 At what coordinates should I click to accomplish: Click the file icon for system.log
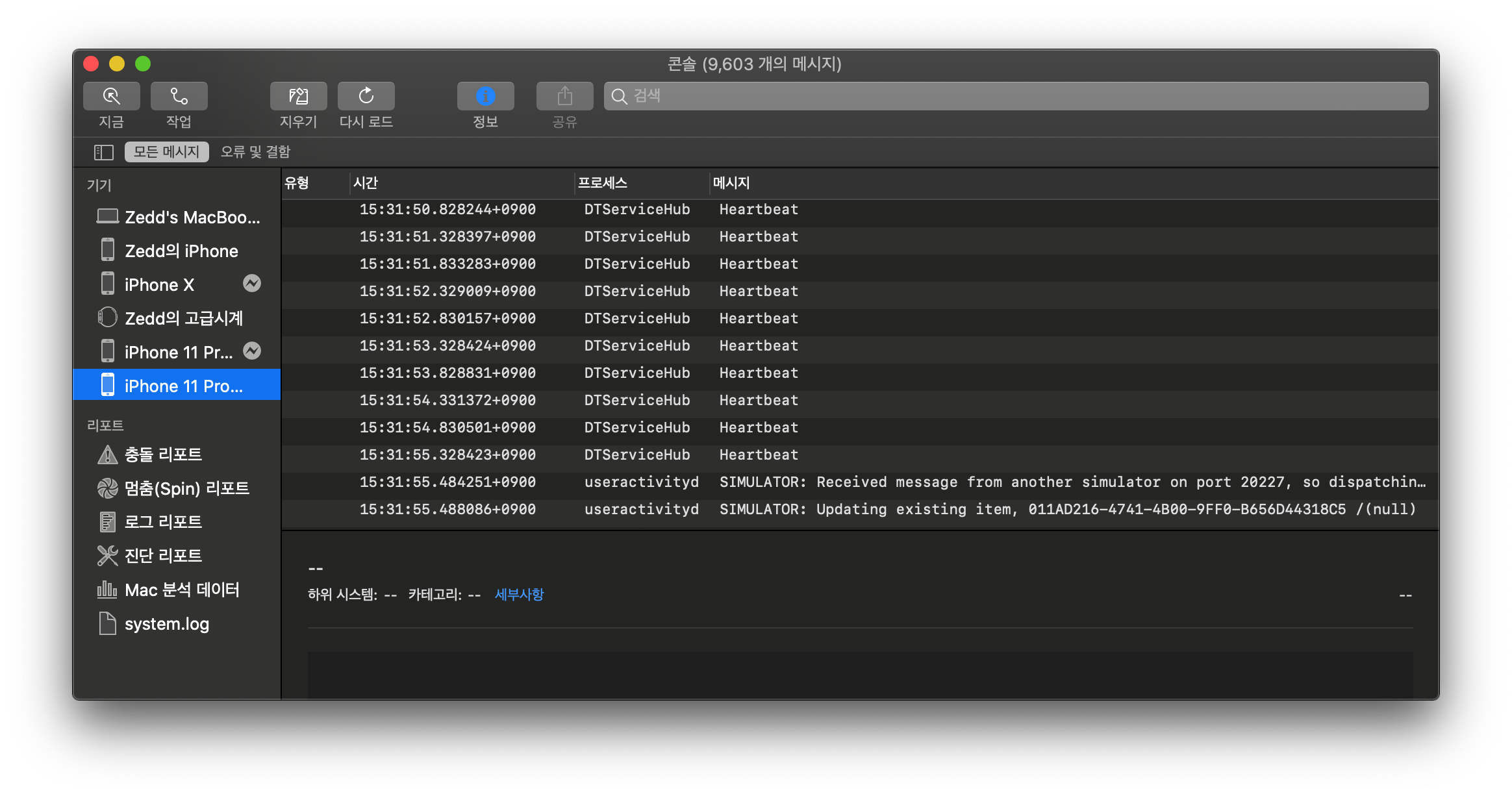click(107, 623)
